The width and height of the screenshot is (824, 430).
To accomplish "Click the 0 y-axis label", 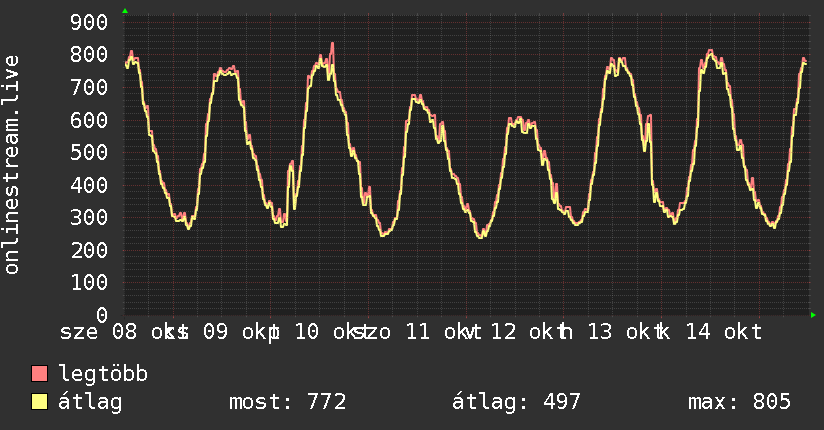I will click(101, 315).
